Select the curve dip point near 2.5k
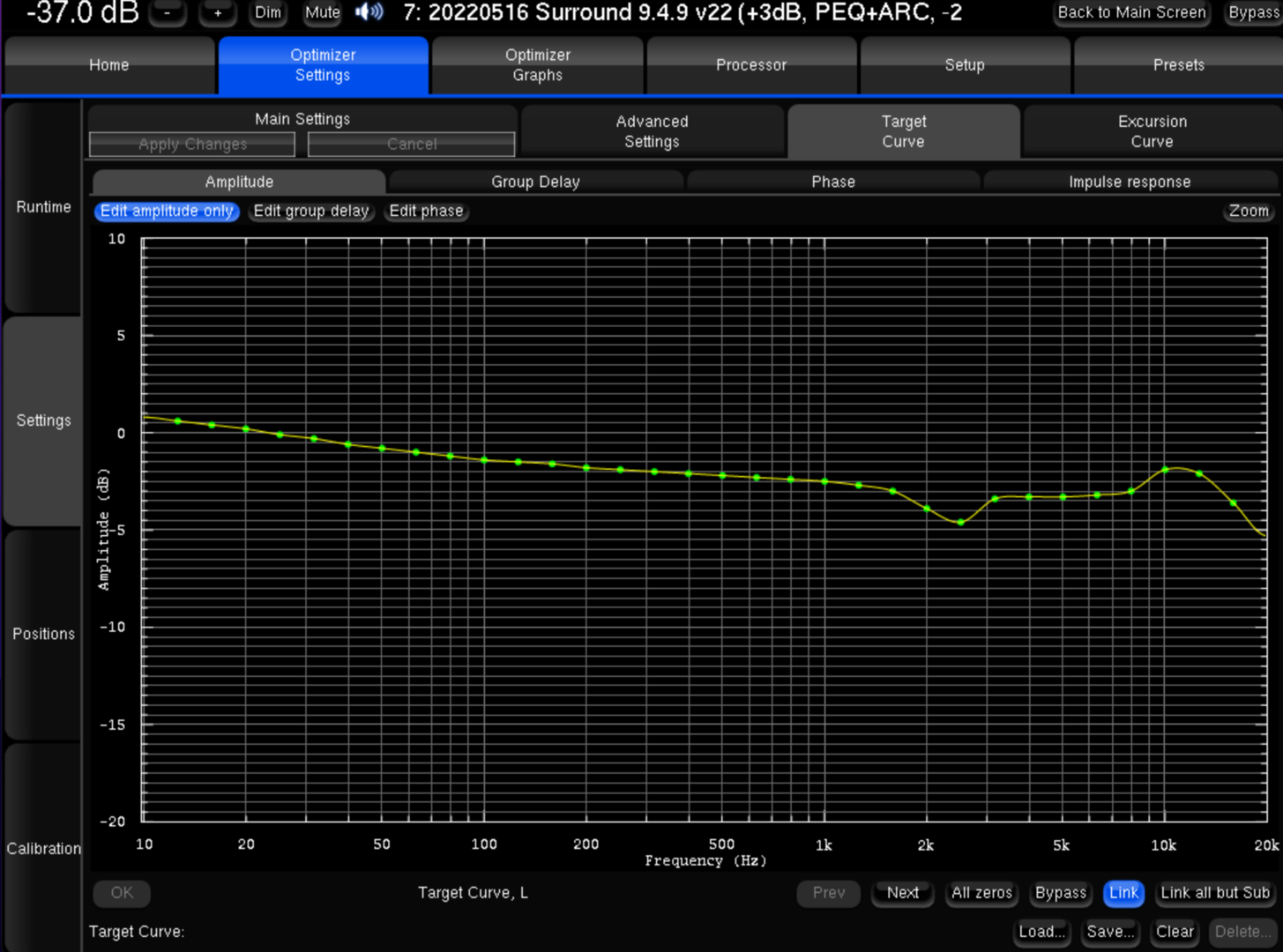1283x952 pixels. (961, 523)
